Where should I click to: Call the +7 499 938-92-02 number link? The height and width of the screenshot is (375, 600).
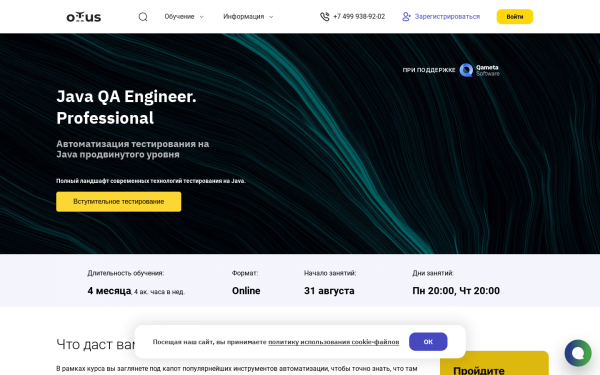point(359,17)
